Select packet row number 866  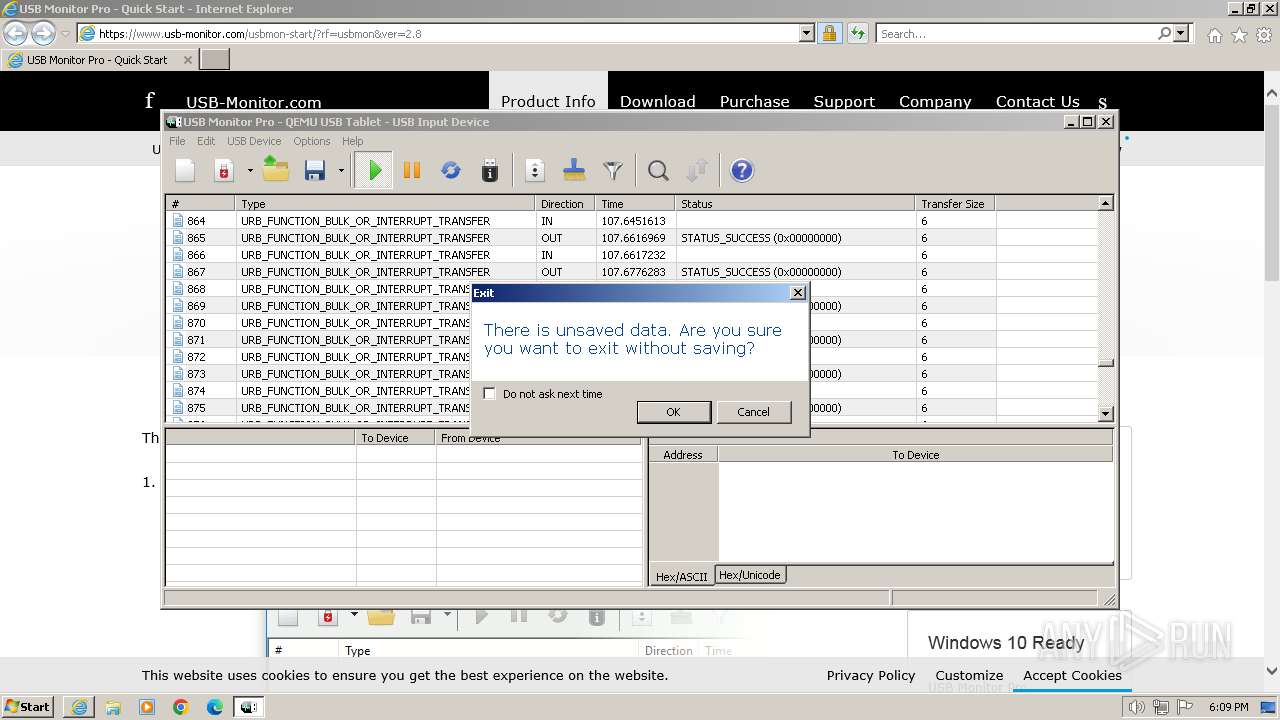click(632, 255)
